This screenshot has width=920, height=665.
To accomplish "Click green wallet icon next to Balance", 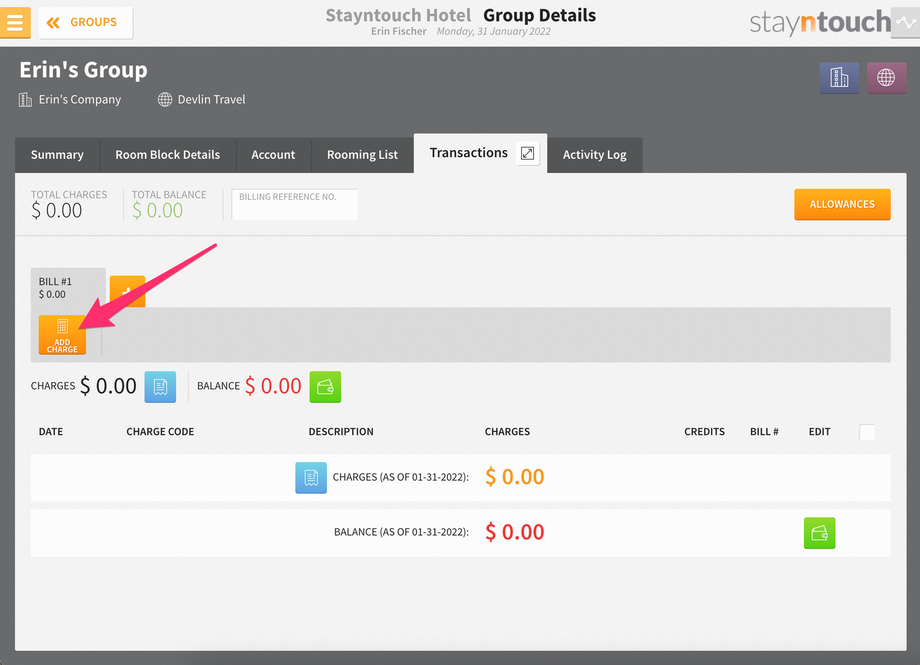I will [x=325, y=387].
